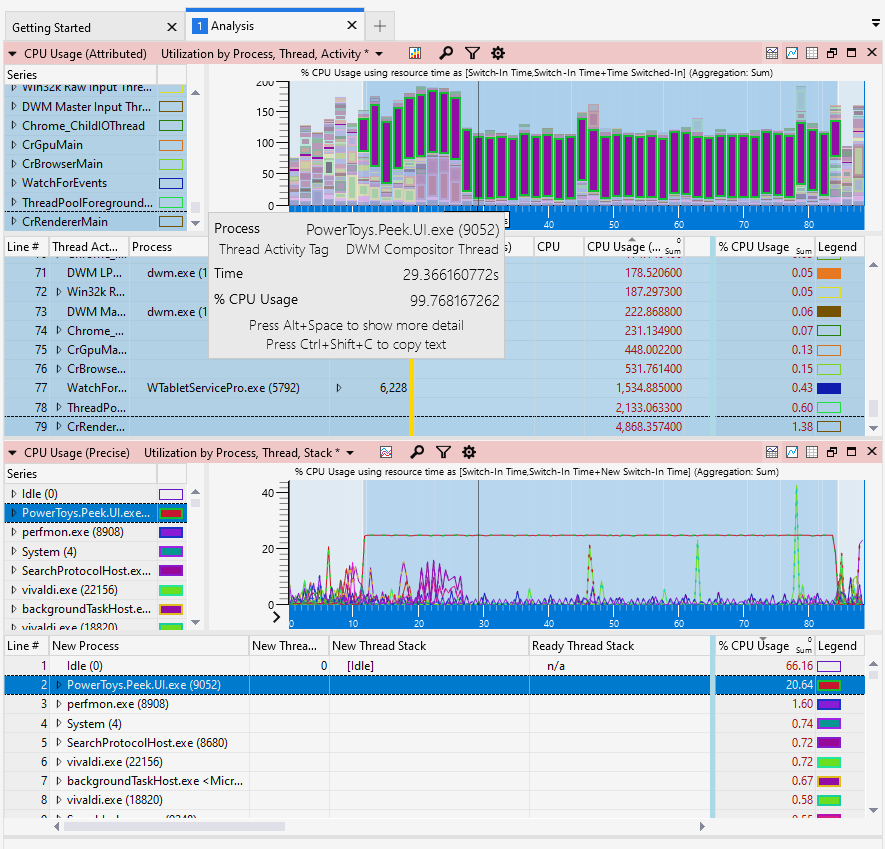Click the search magnifier in CPU Usage (Attributed) header
The width and height of the screenshot is (885, 849).
pos(446,54)
